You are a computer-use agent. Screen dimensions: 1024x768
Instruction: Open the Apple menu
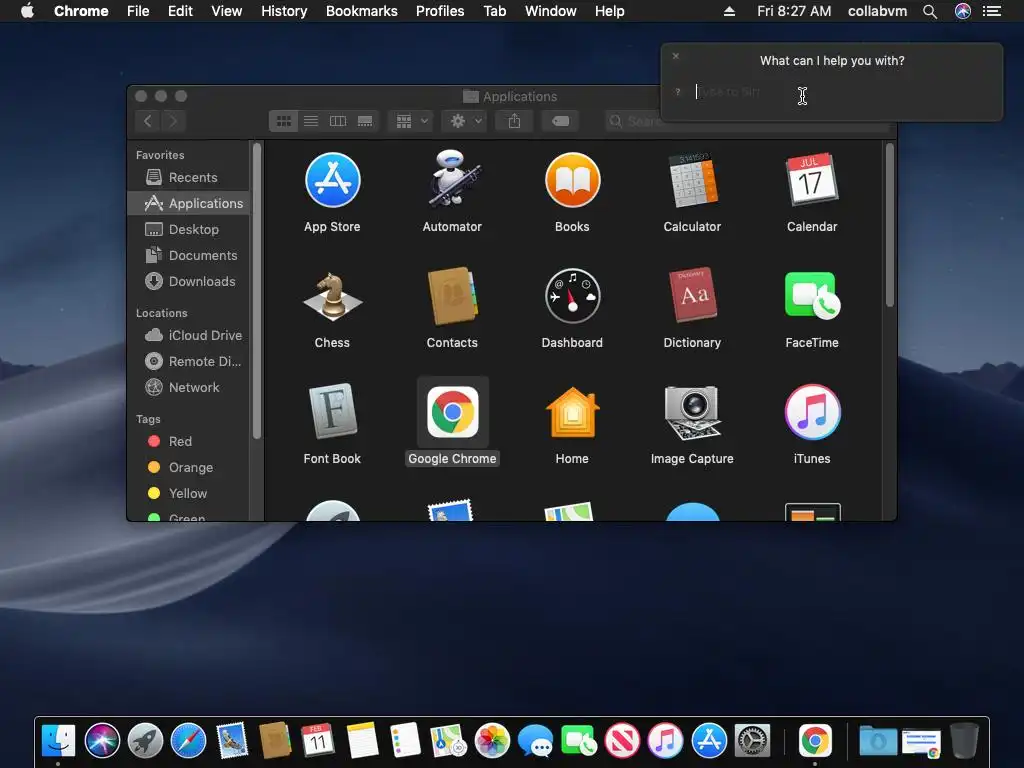(27, 11)
